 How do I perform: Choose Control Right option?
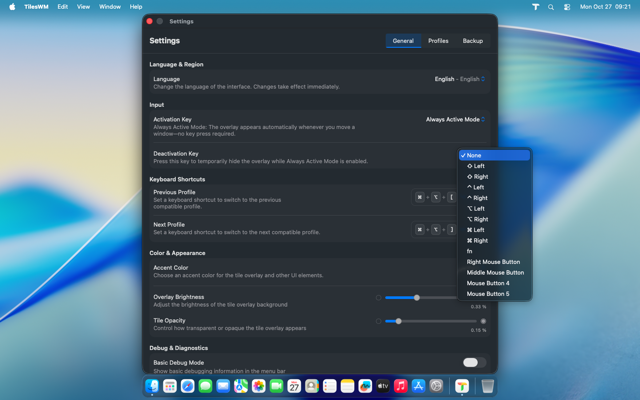(494, 198)
